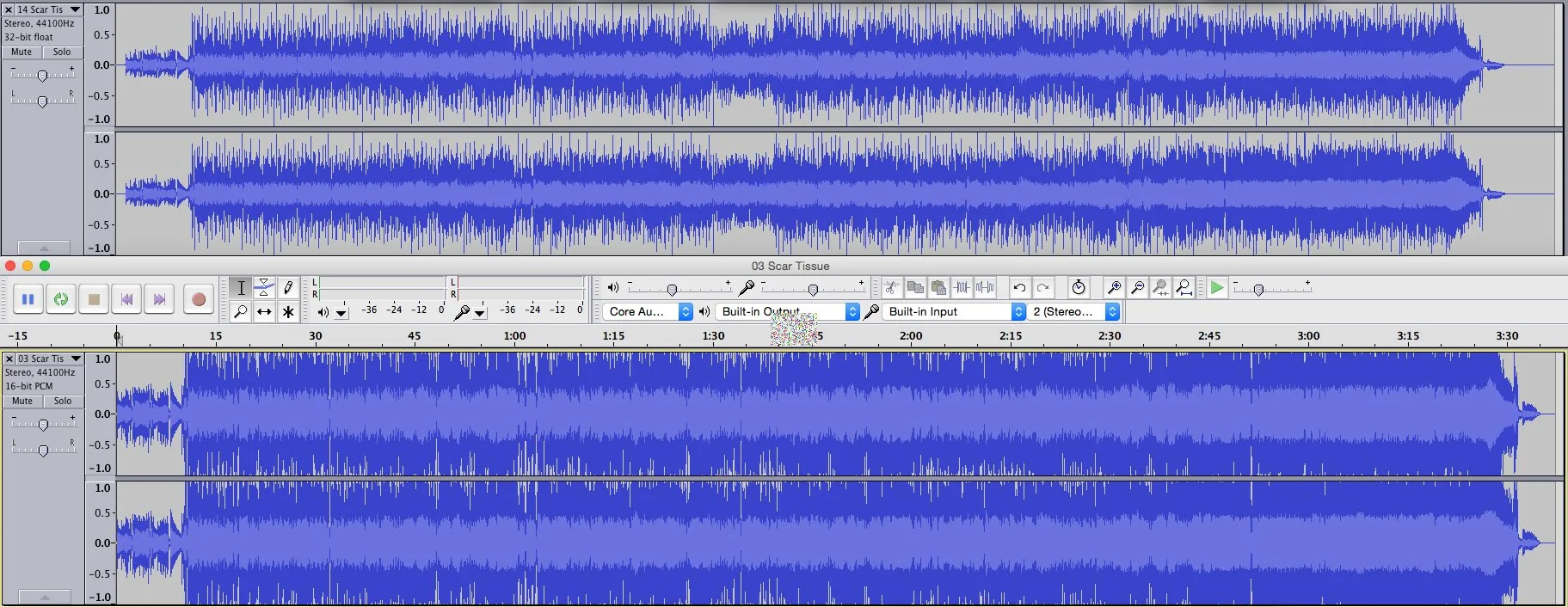1568x607 pixels.
Task: Open the 03 Scar Tissue track name menu
Action: coord(48,359)
